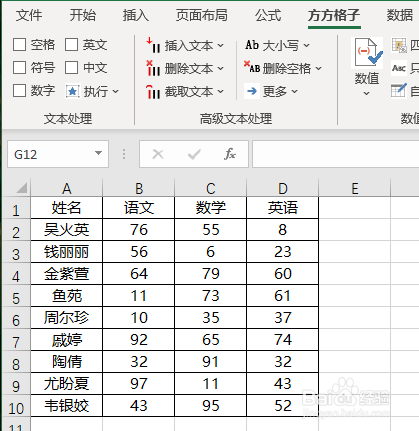Expand the 更多 dropdown arrow
The height and width of the screenshot is (431, 419).
point(294,91)
